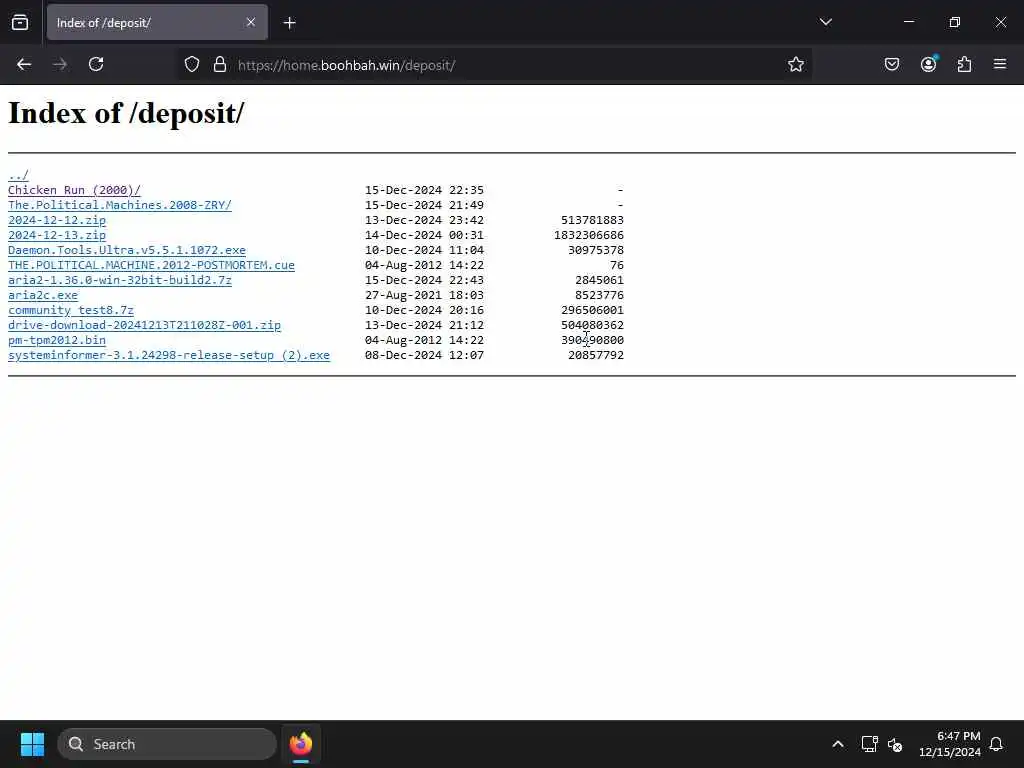Screen dimensions: 1024x768
Task: Click date 15-Dec-2024 22:35
Action: click(x=424, y=190)
